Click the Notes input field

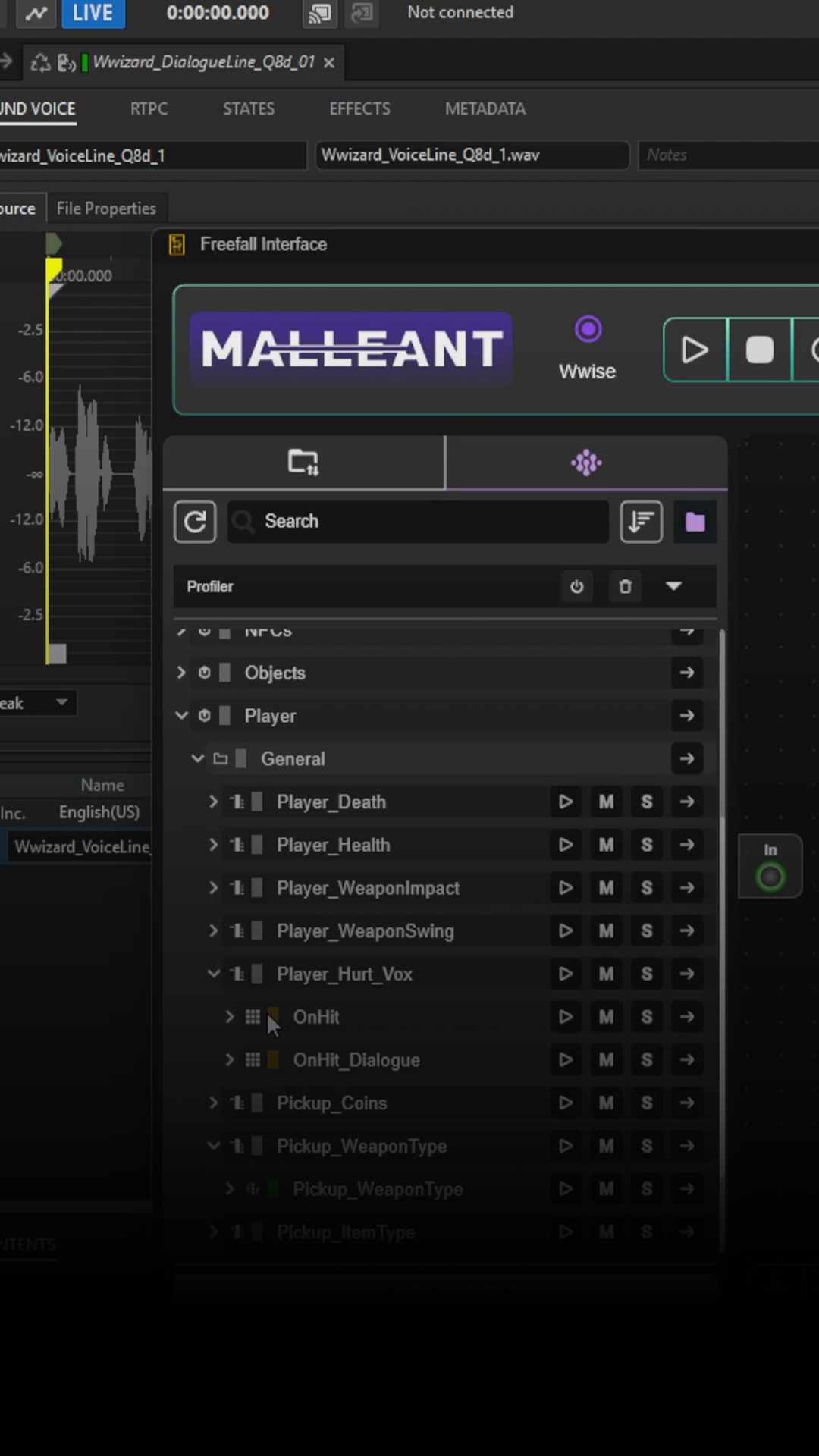point(728,155)
